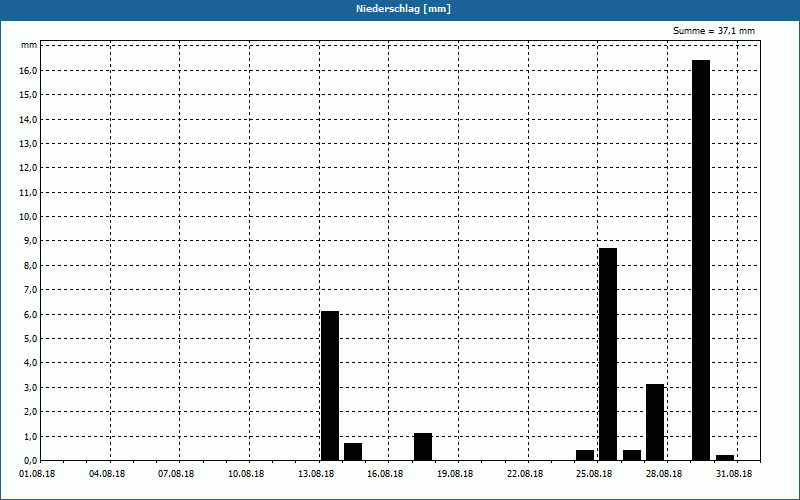Select the 3,1 mm bar before 28.08.18
800x500 pixels.
click(x=655, y=422)
